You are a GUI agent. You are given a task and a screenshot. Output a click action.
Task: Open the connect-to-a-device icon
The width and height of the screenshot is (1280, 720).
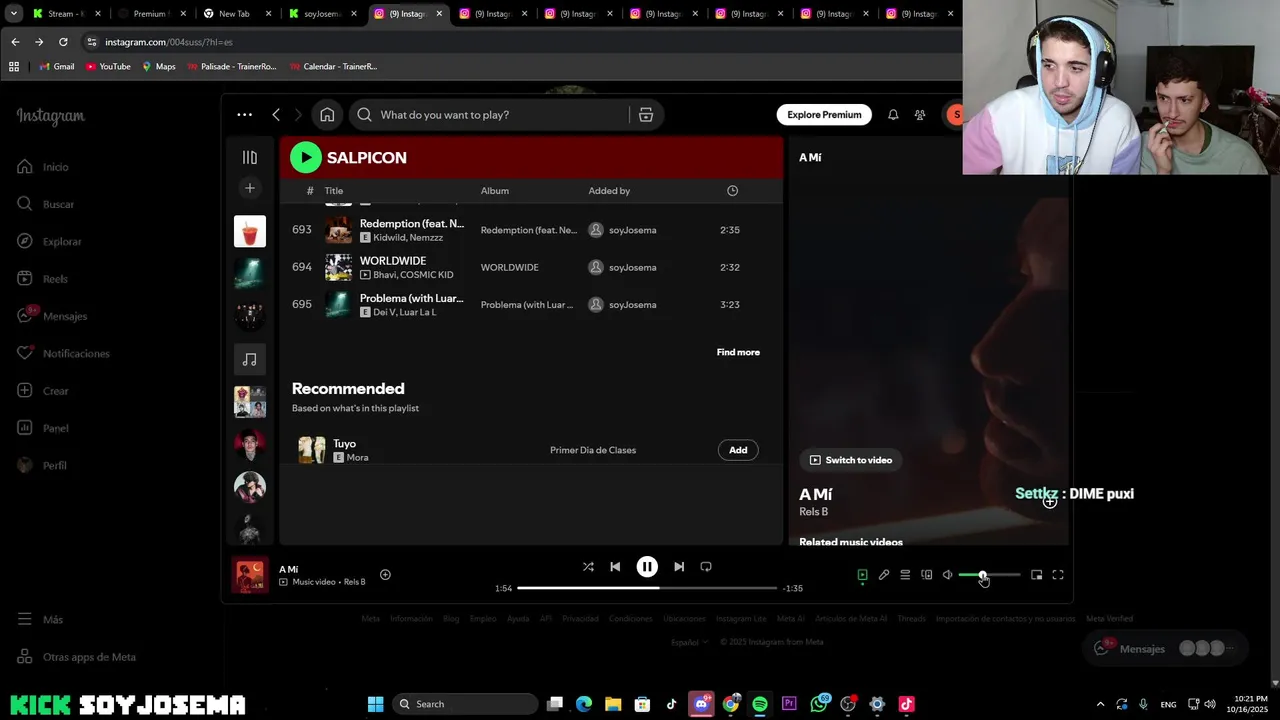(x=927, y=575)
